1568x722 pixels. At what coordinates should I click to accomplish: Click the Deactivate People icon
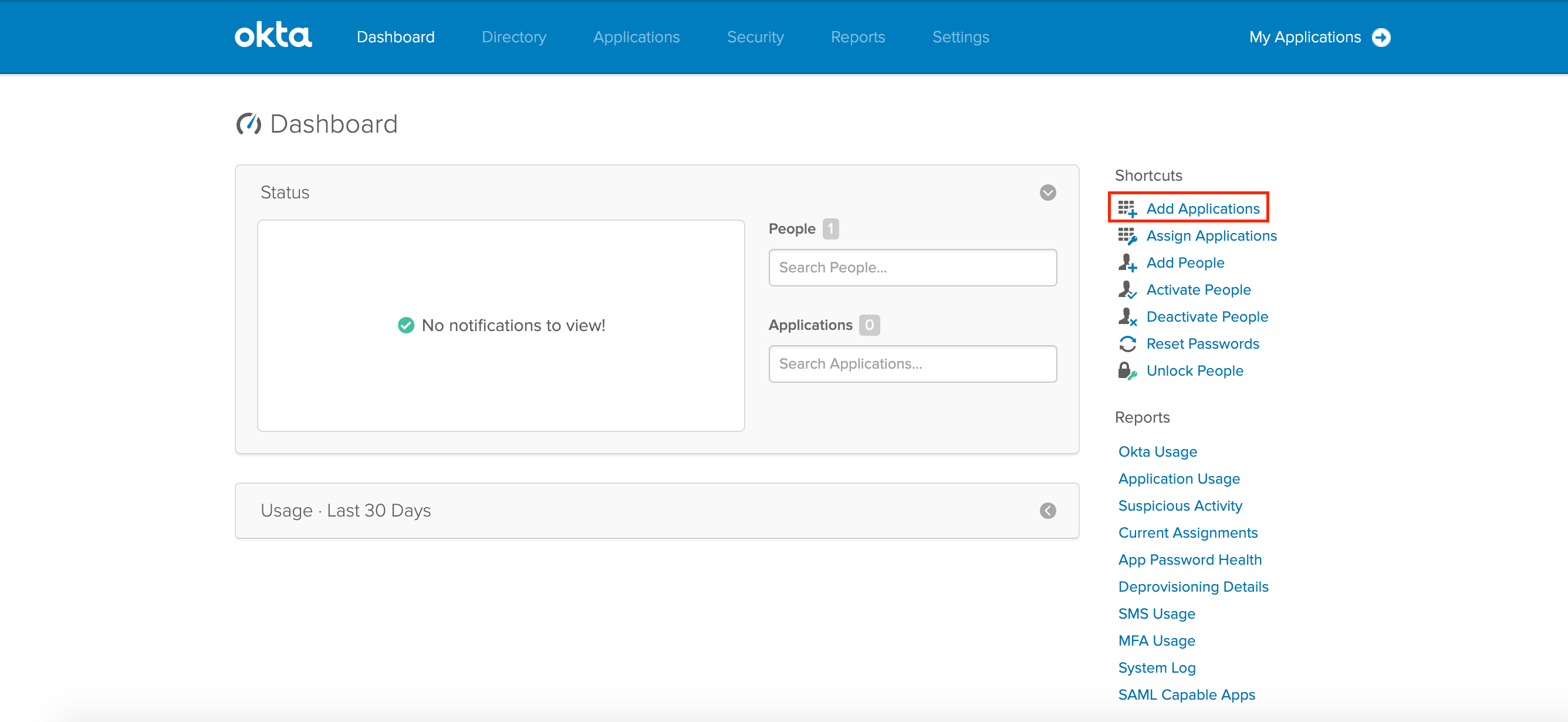coord(1127,317)
